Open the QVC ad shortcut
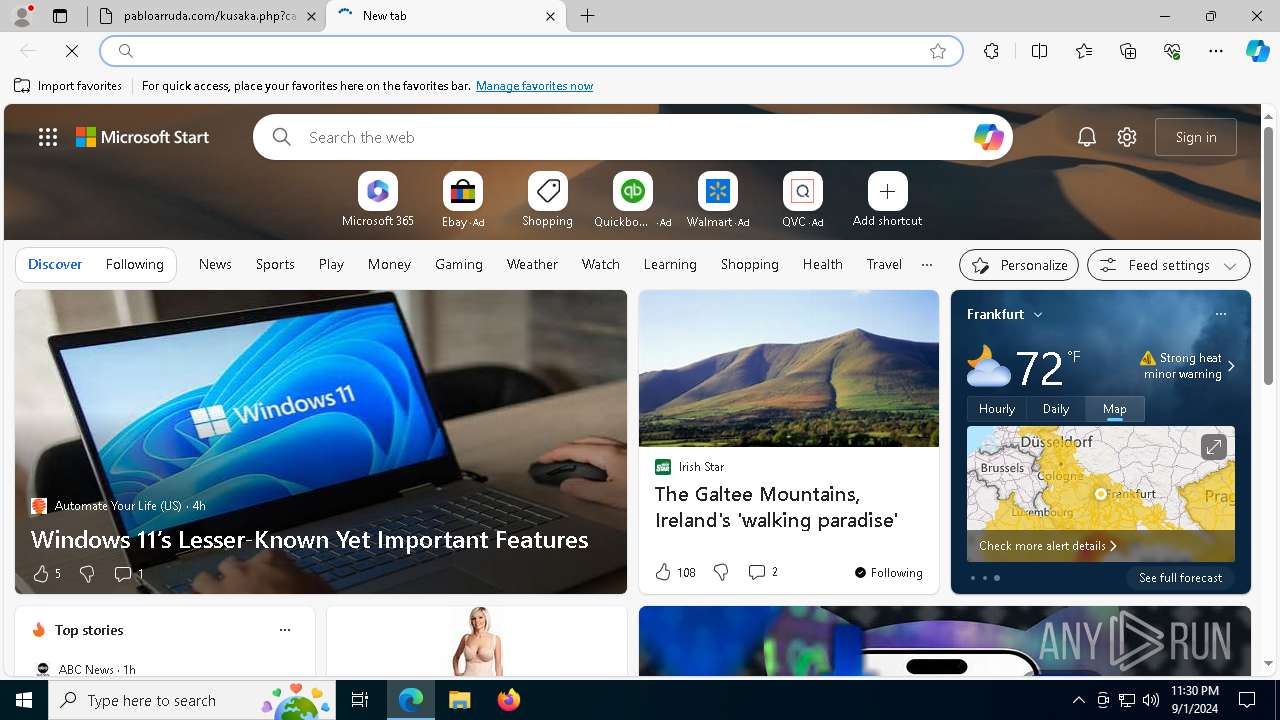The width and height of the screenshot is (1280, 720). click(803, 200)
